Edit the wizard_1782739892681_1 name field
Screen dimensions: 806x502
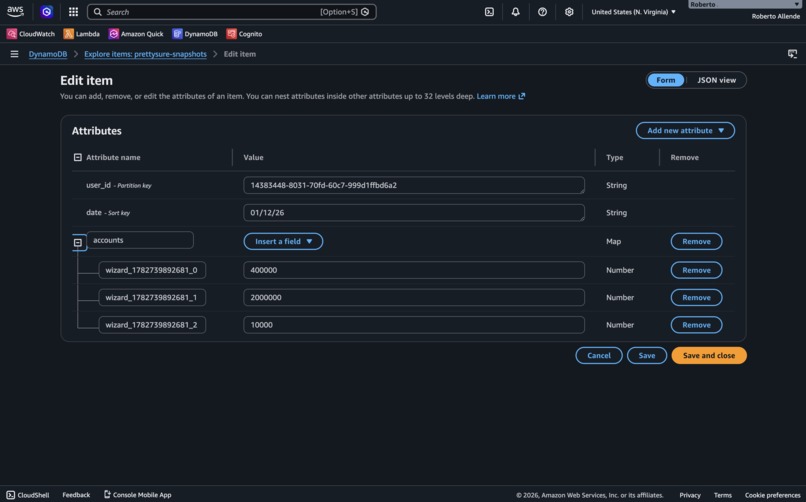[152, 298]
